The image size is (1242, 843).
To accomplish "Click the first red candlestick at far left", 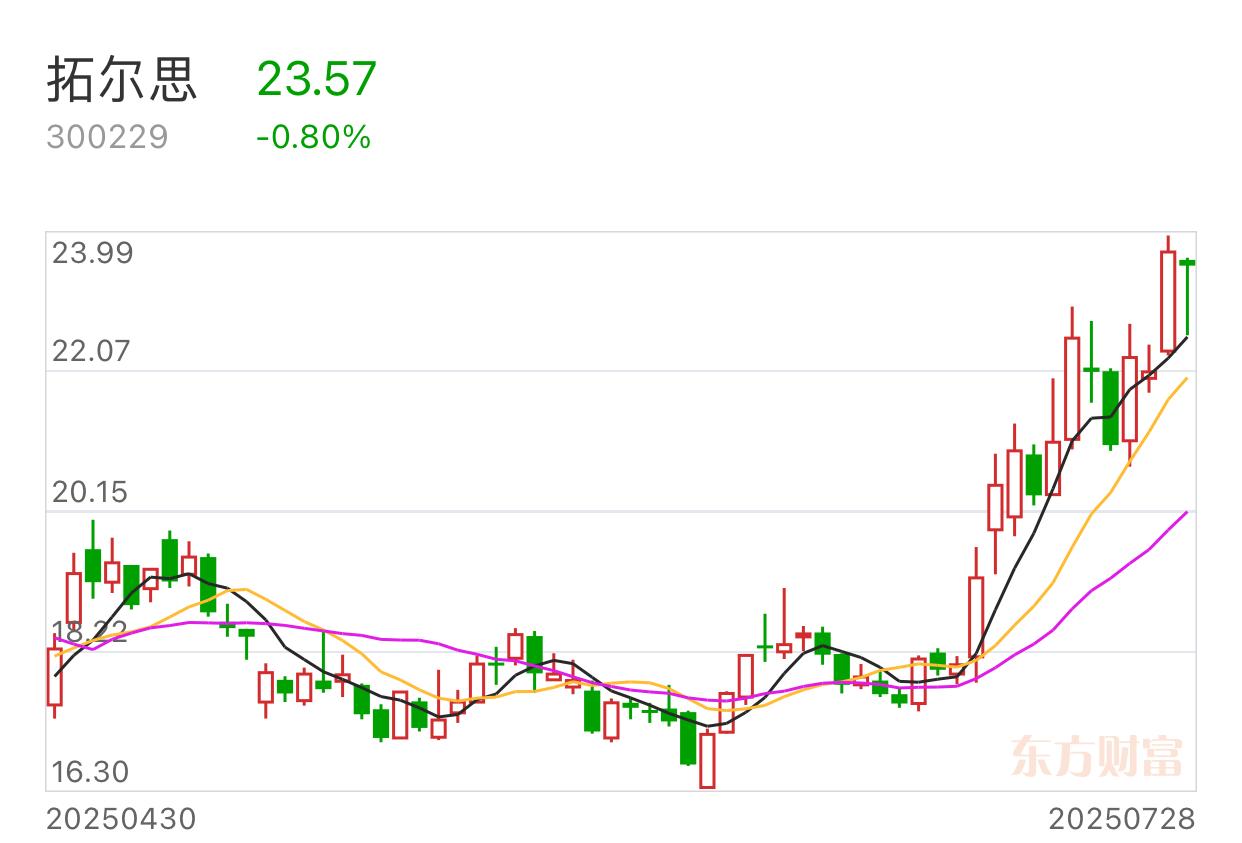I will [x=54, y=677].
